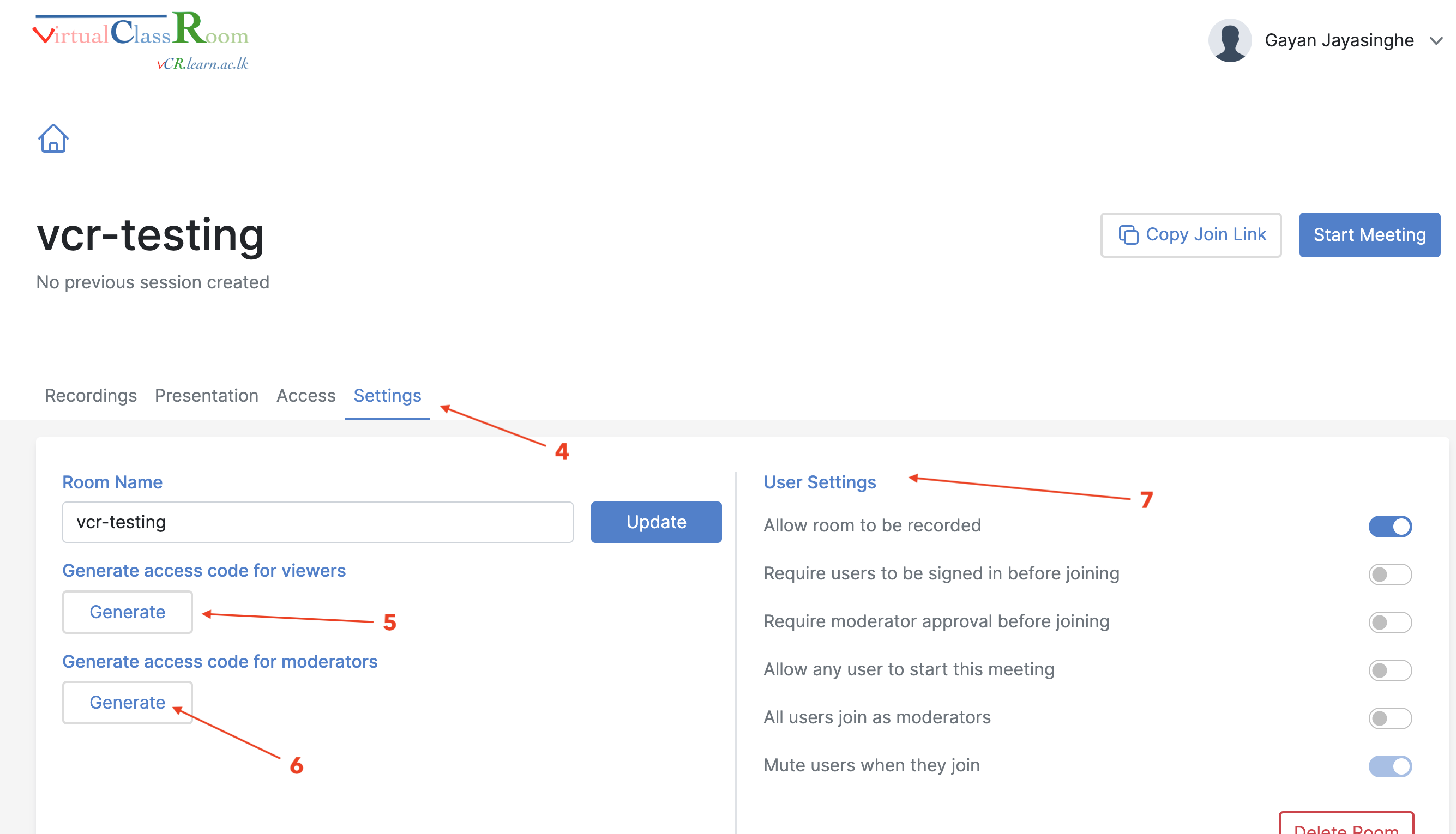
Task: Click the Update room name button
Action: [x=656, y=522]
